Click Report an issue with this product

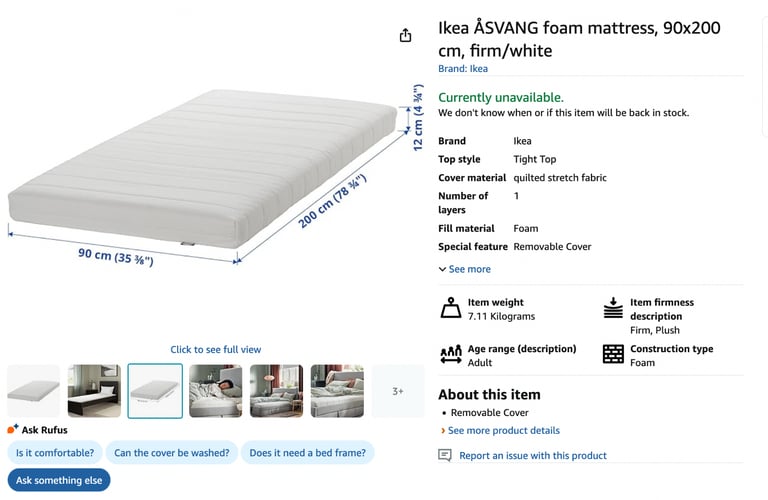pyautogui.click(x=533, y=455)
